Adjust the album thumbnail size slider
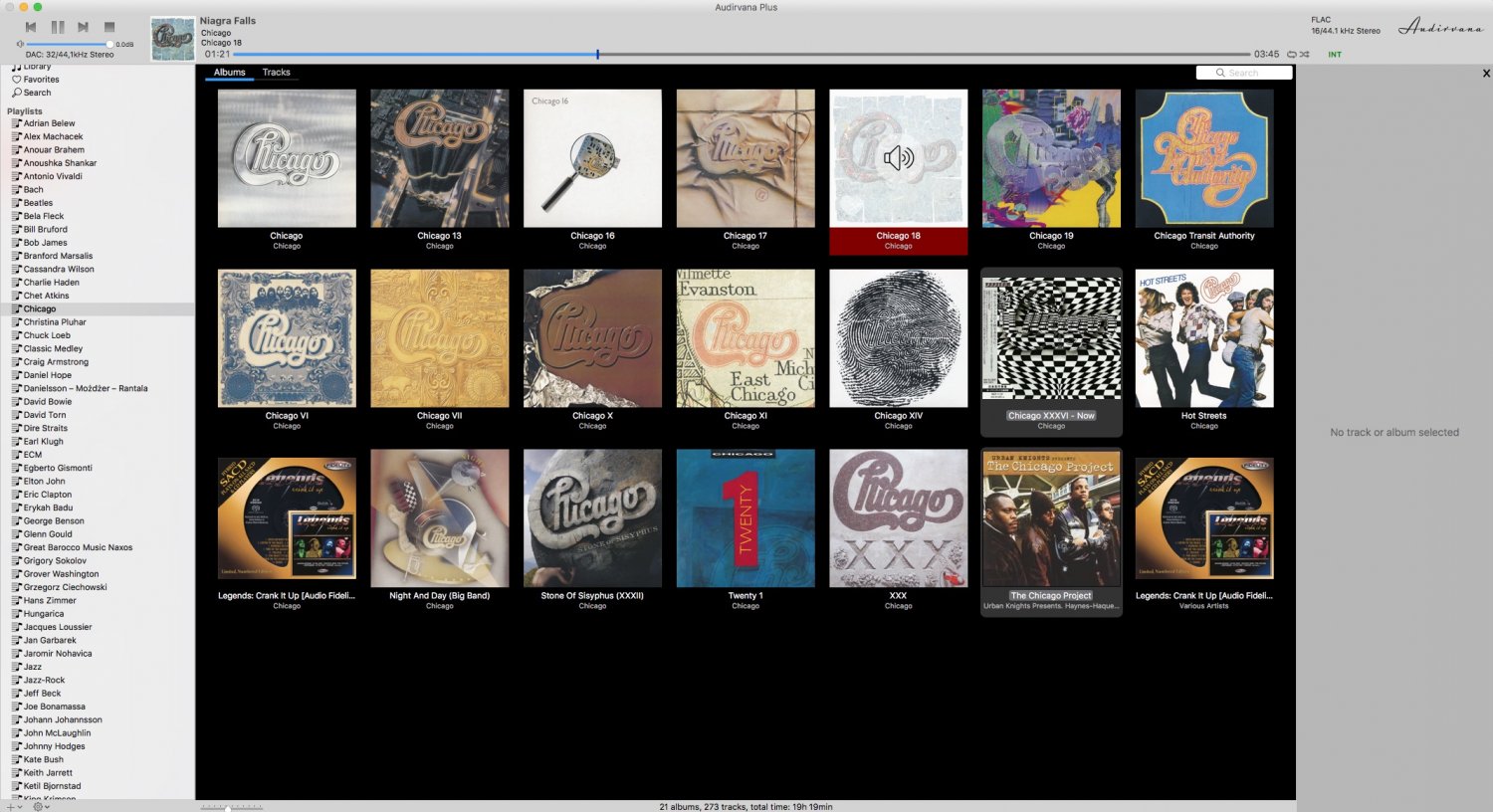 (x=232, y=807)
